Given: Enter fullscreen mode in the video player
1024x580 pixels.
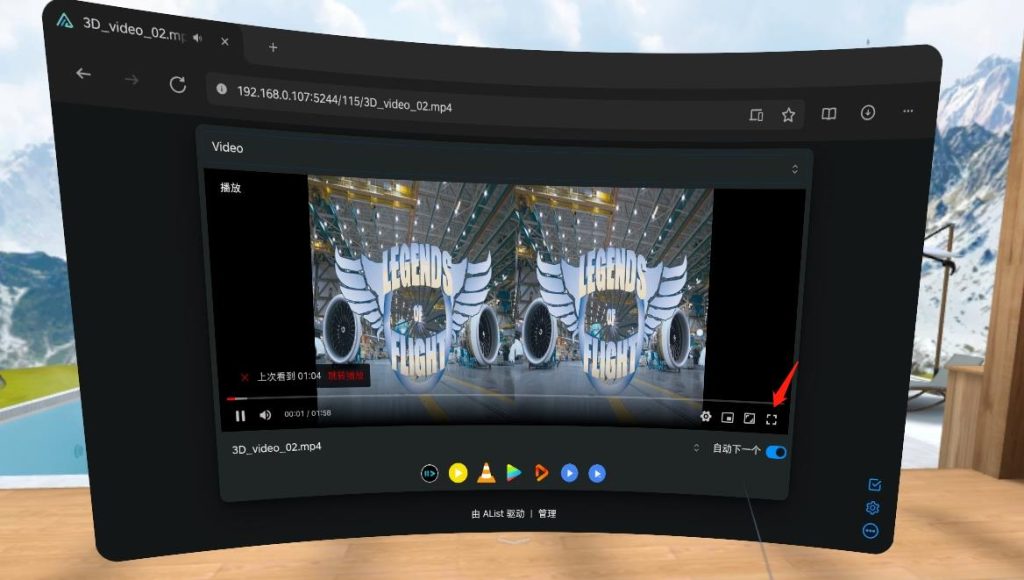Looking at the screenshot, I should pos(771,419).
